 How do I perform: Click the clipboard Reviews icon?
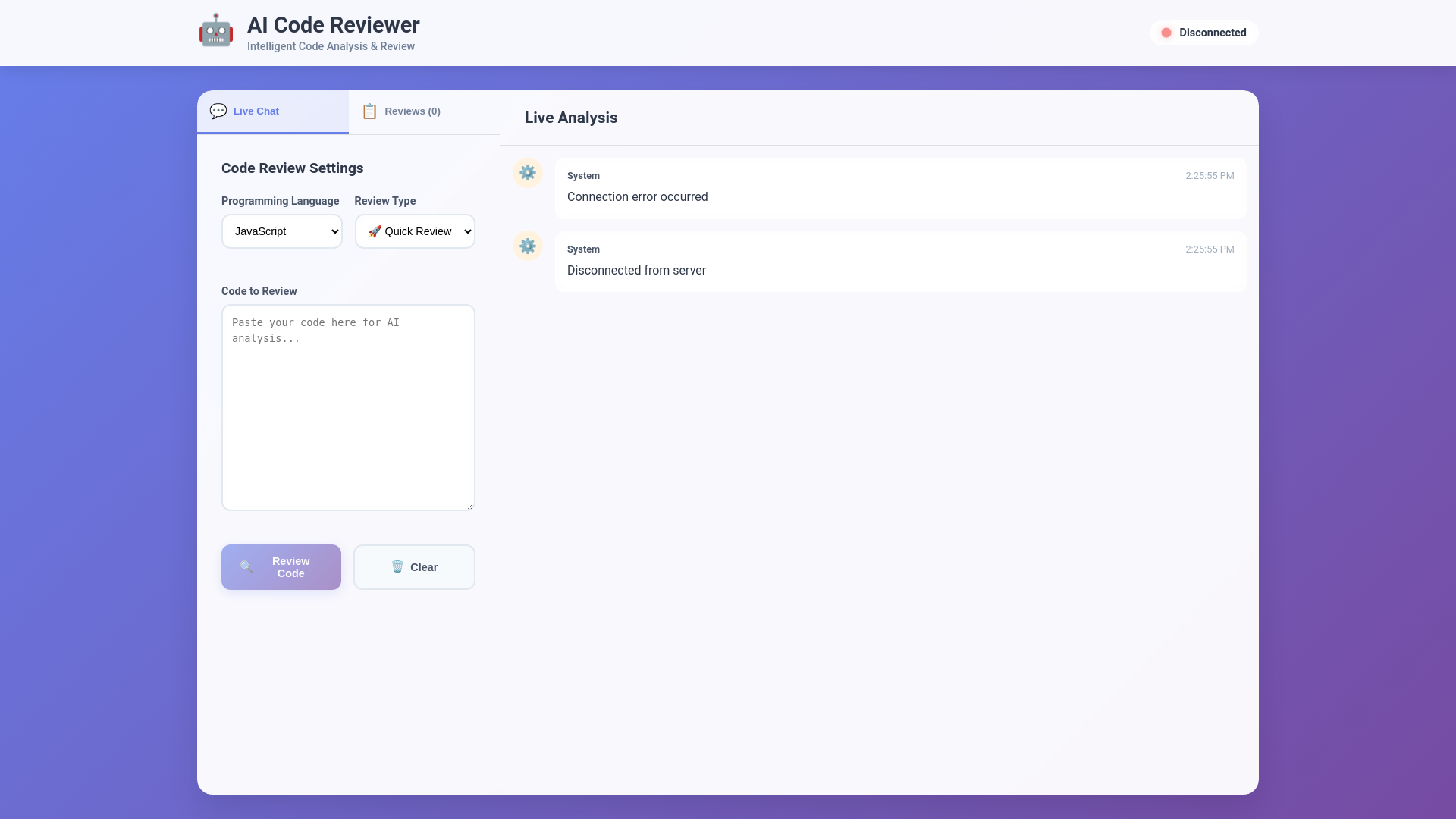(x=369, y=111)
